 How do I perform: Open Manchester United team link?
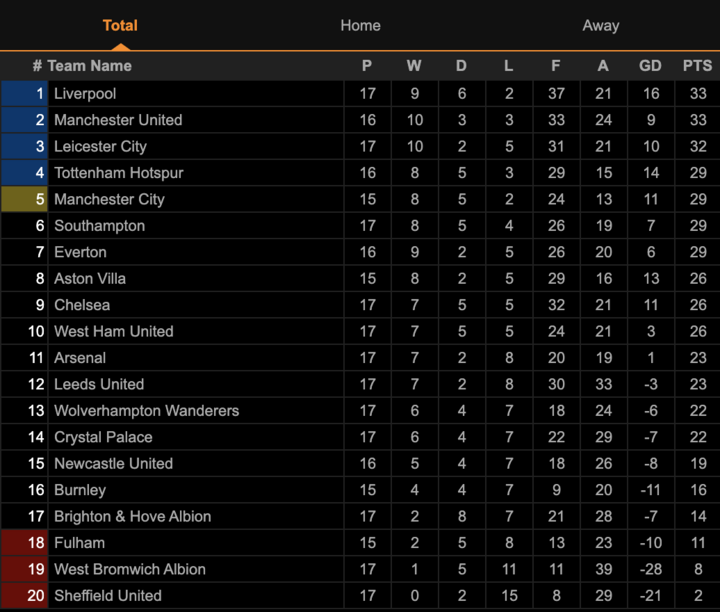coord(118,120)
